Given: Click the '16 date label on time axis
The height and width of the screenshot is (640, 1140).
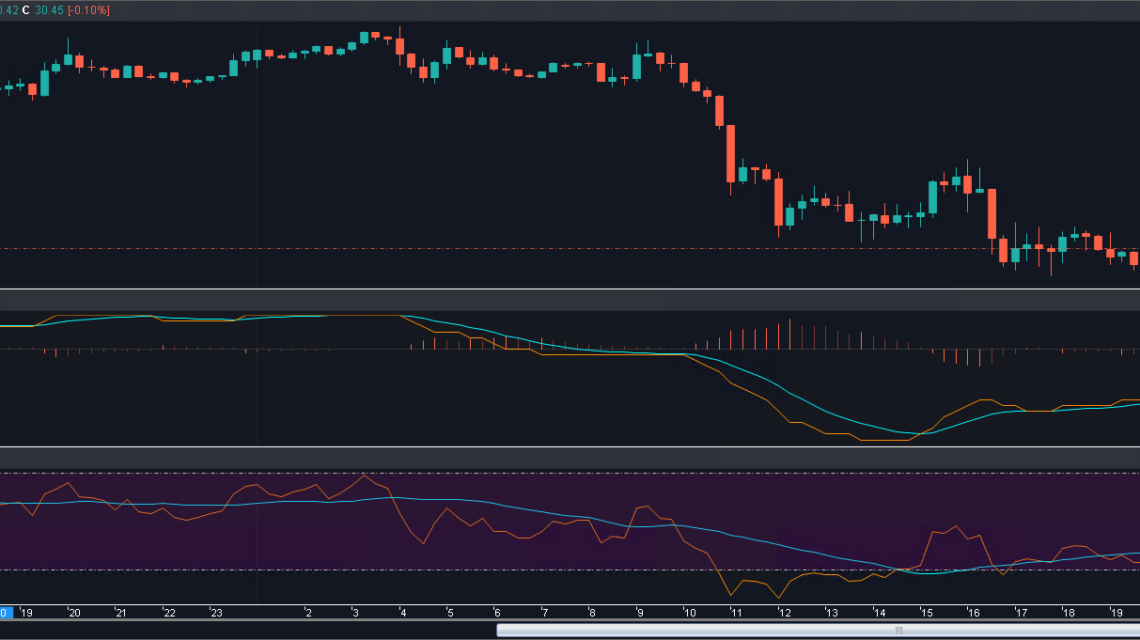Looking at the screenshot, I should (x=973, y=612).
